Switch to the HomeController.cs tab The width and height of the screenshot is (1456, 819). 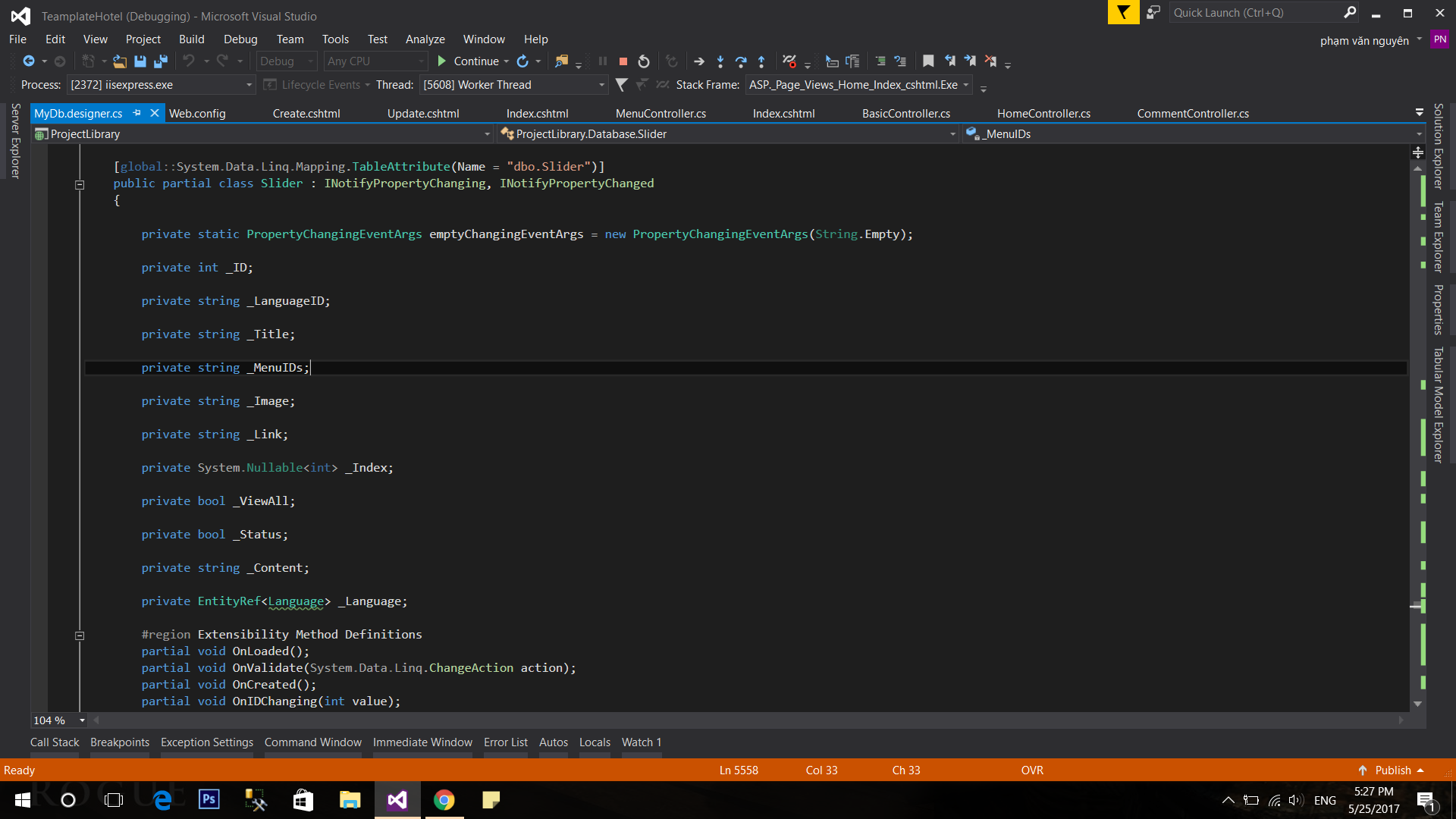coord(1043,114)
